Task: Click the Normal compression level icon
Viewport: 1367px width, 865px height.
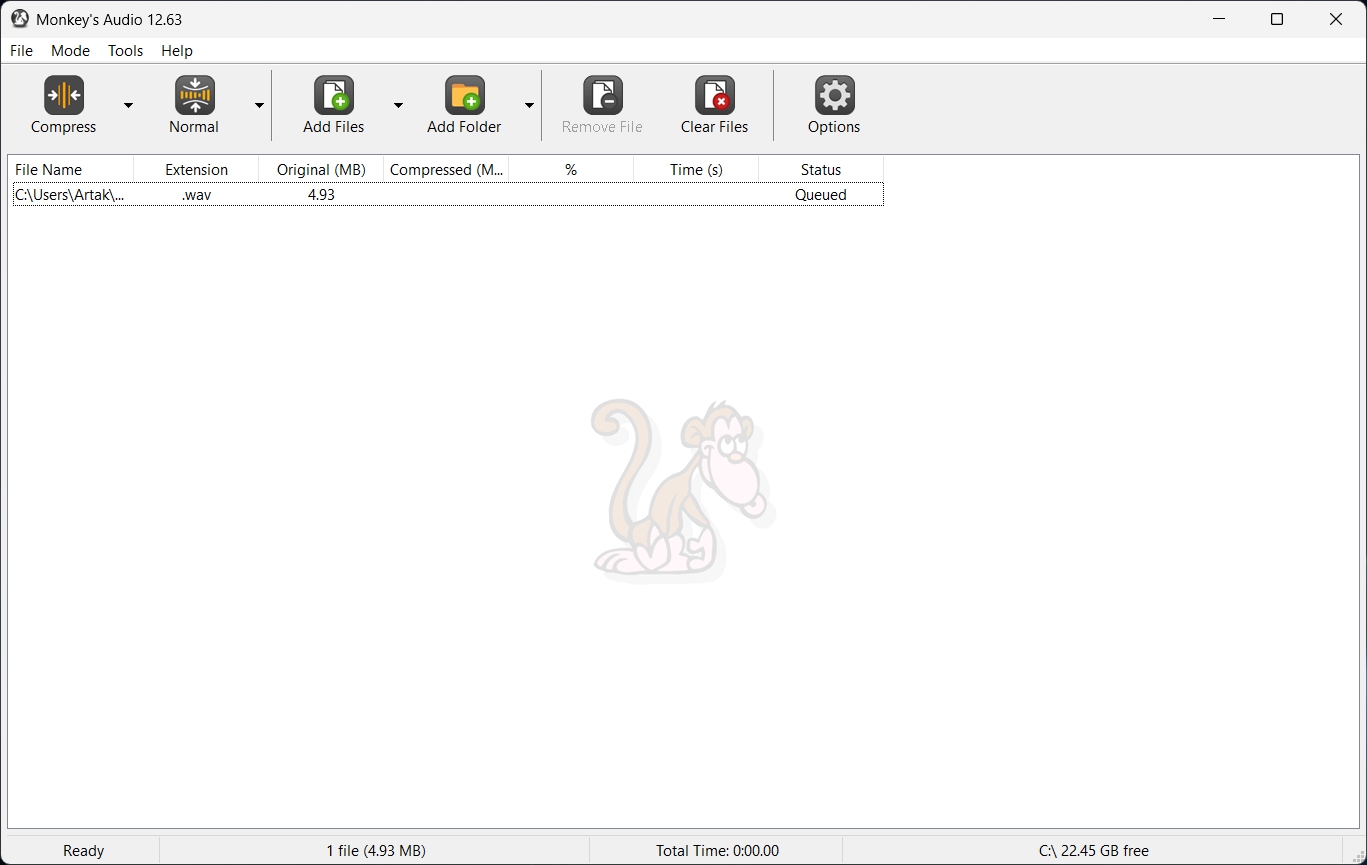Action: tap(194, 96)
